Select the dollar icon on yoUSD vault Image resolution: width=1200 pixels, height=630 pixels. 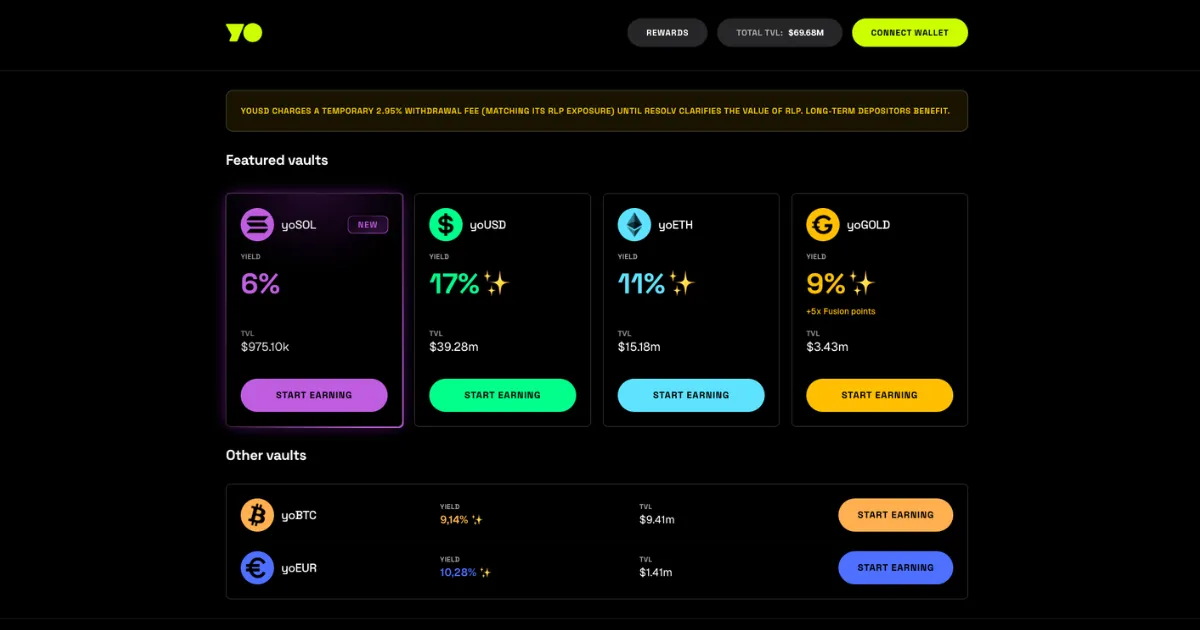point(446,224)
